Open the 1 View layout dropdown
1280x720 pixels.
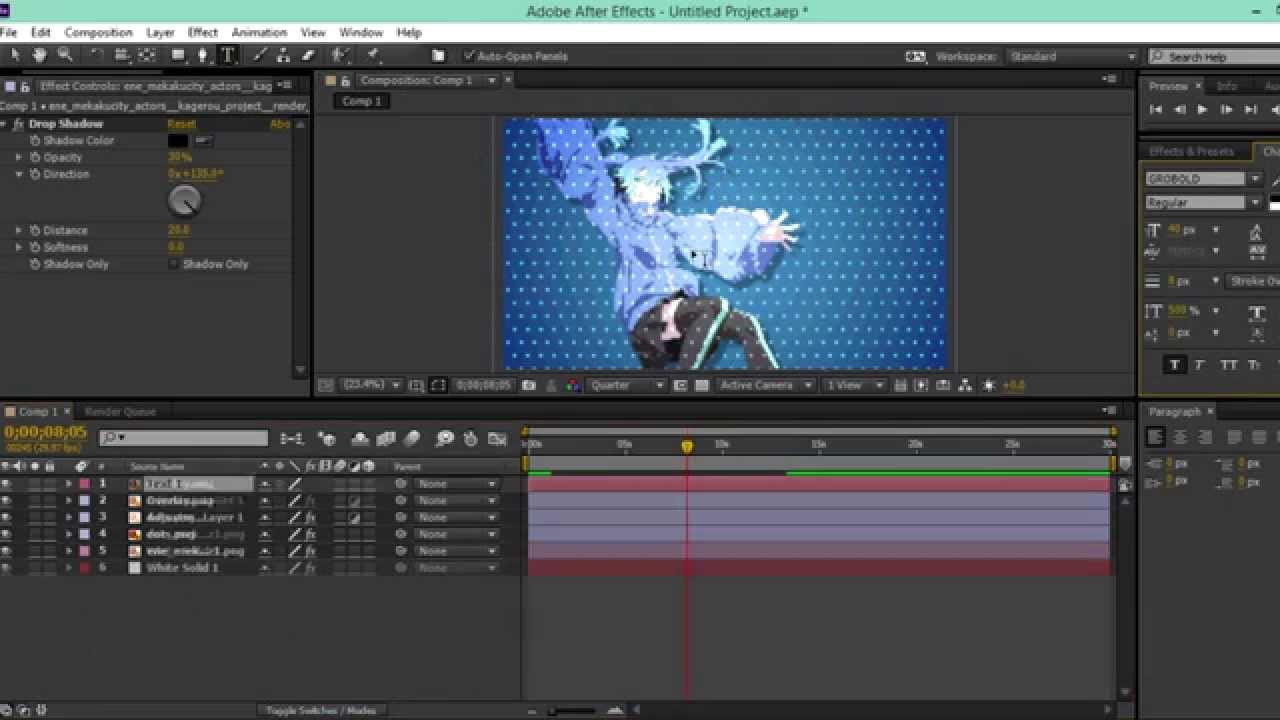856,385
